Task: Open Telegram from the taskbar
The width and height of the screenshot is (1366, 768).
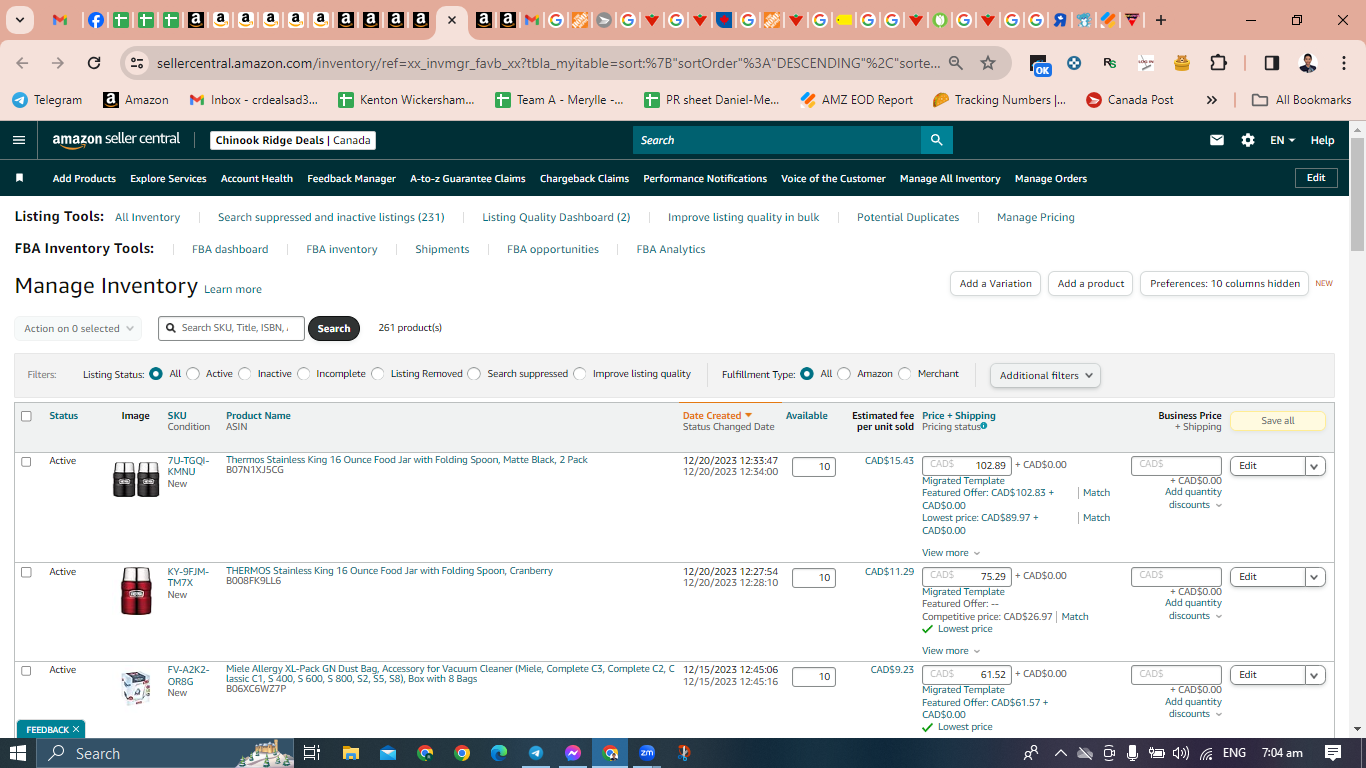Action: pyautogui.click(x=536, y=753)
